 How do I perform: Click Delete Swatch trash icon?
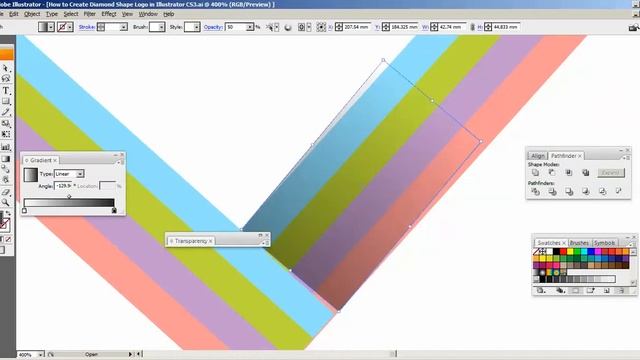621,291
